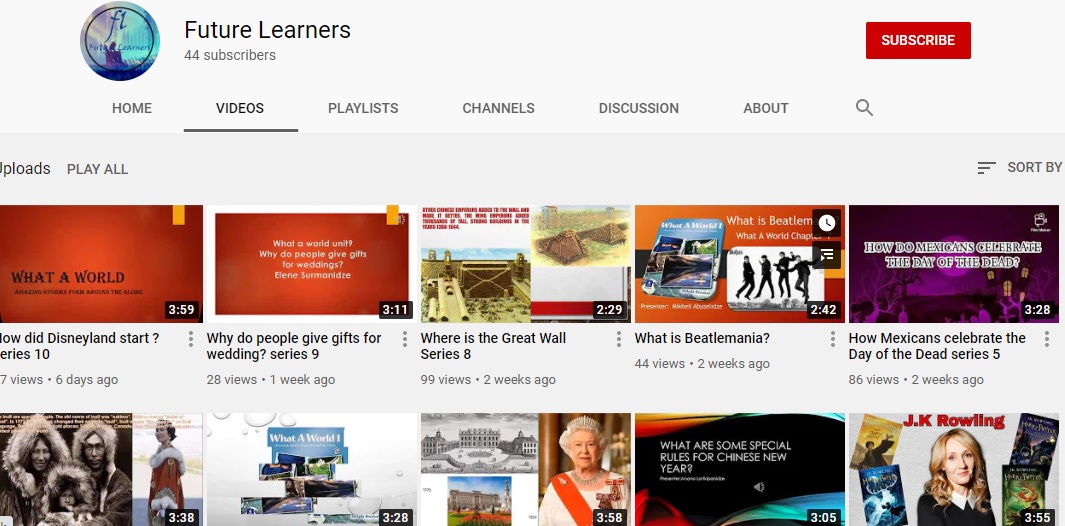Click the Watch Later clock icon on Beatlemania thumbnail
The width and height of the screenshot is (1065, 526).
point(826,223)
